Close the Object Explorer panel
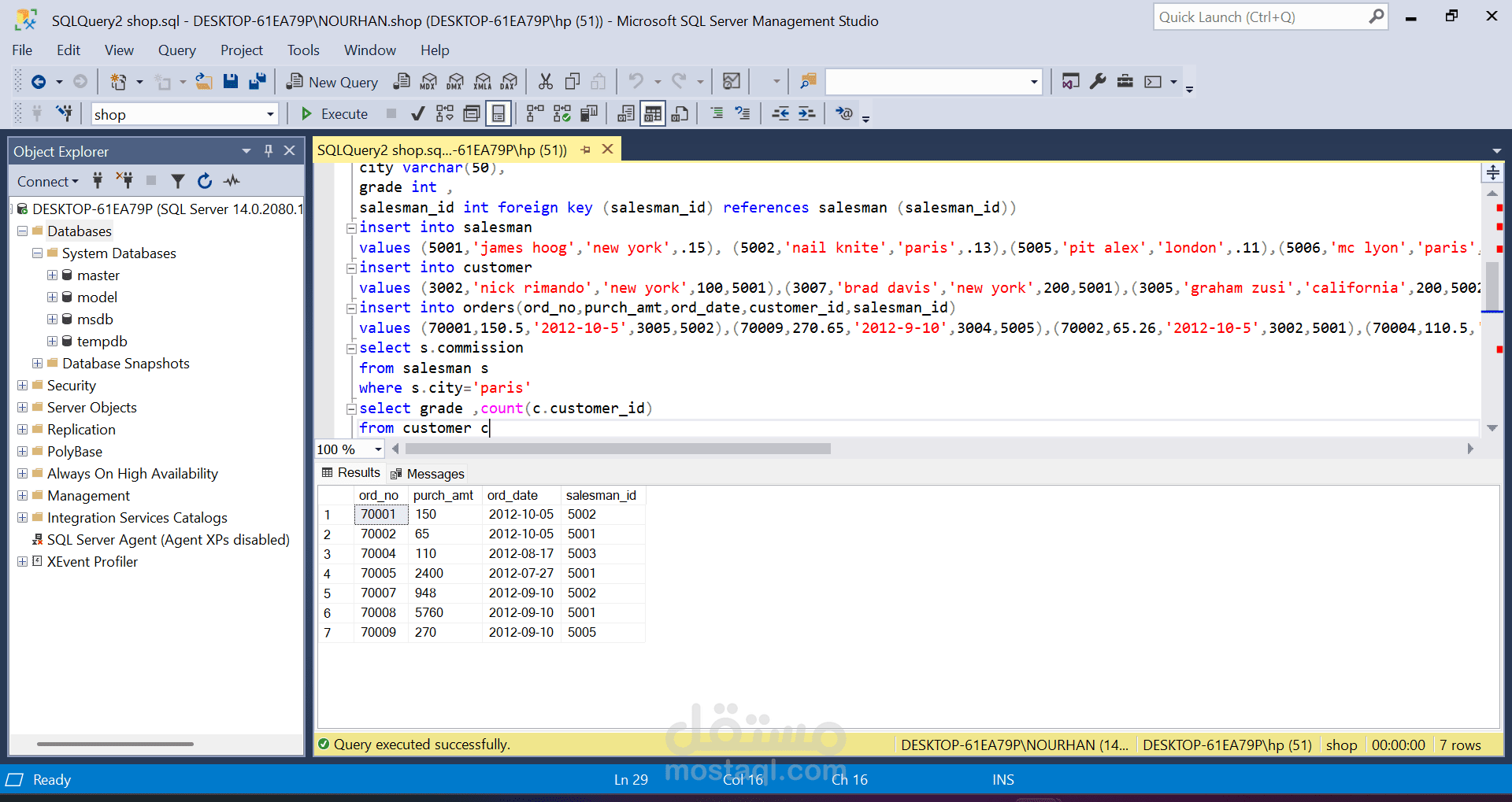The height and width of the screenshot is (802, 1512). pos(290,150)
